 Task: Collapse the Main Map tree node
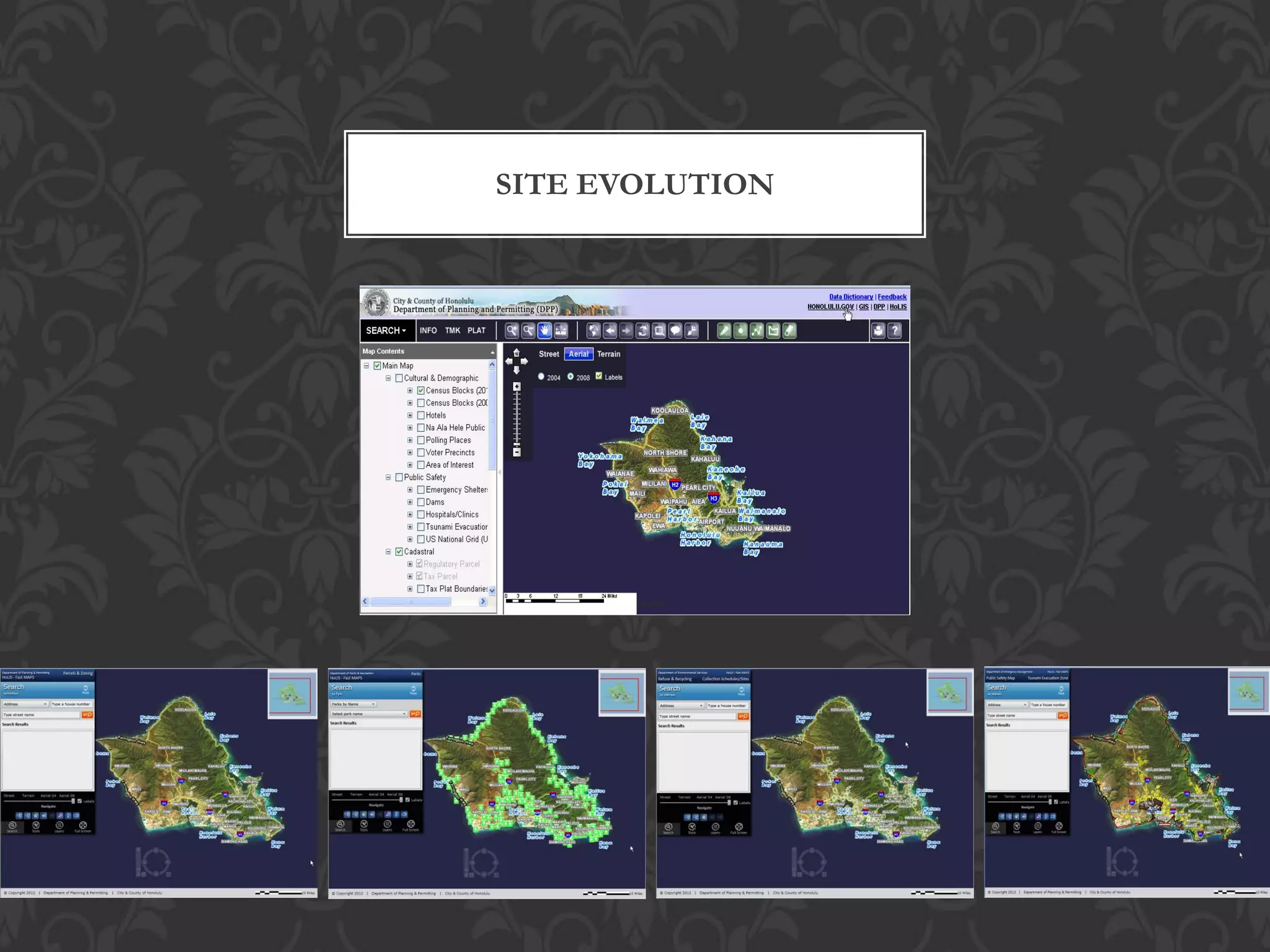click(x=366, y=366)
